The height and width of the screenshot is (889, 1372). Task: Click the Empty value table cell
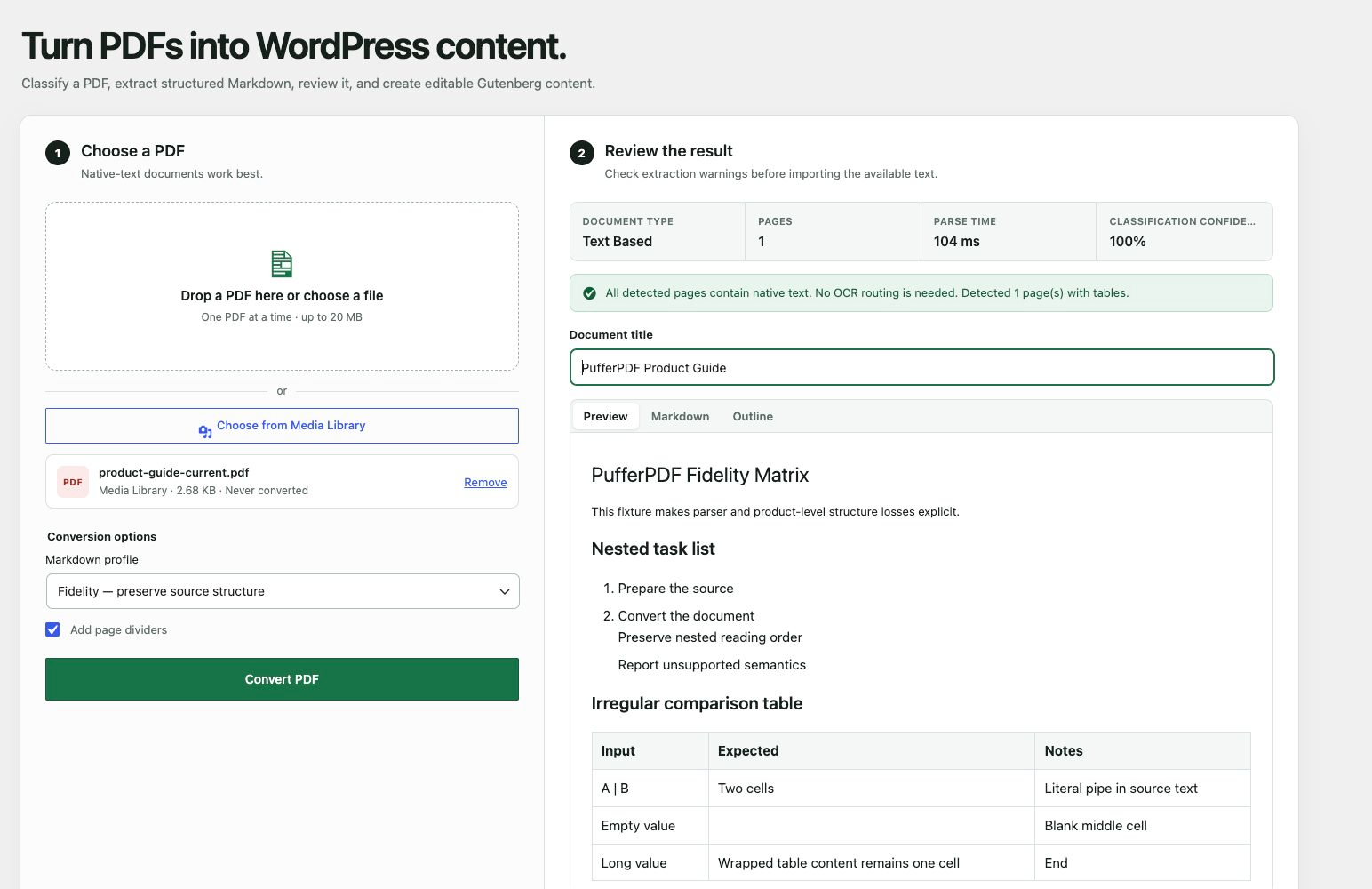click(x=650, y=825)
